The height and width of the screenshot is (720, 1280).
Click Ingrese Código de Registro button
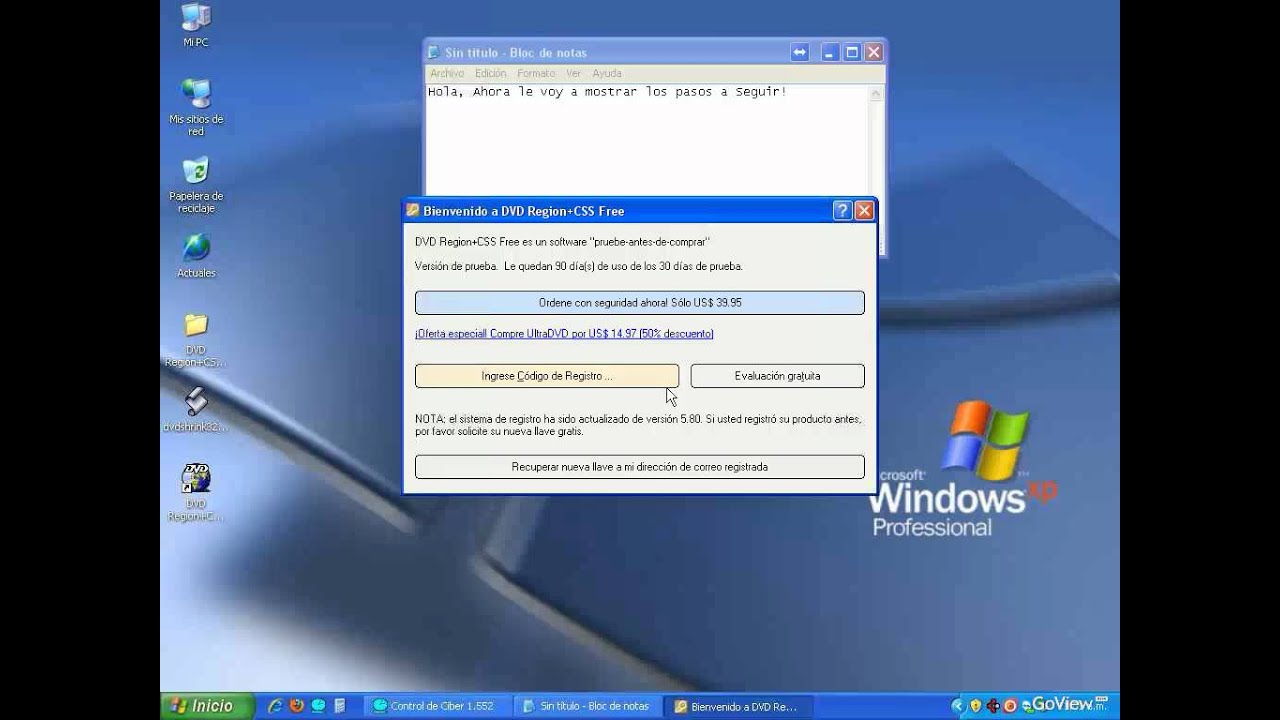547,376
